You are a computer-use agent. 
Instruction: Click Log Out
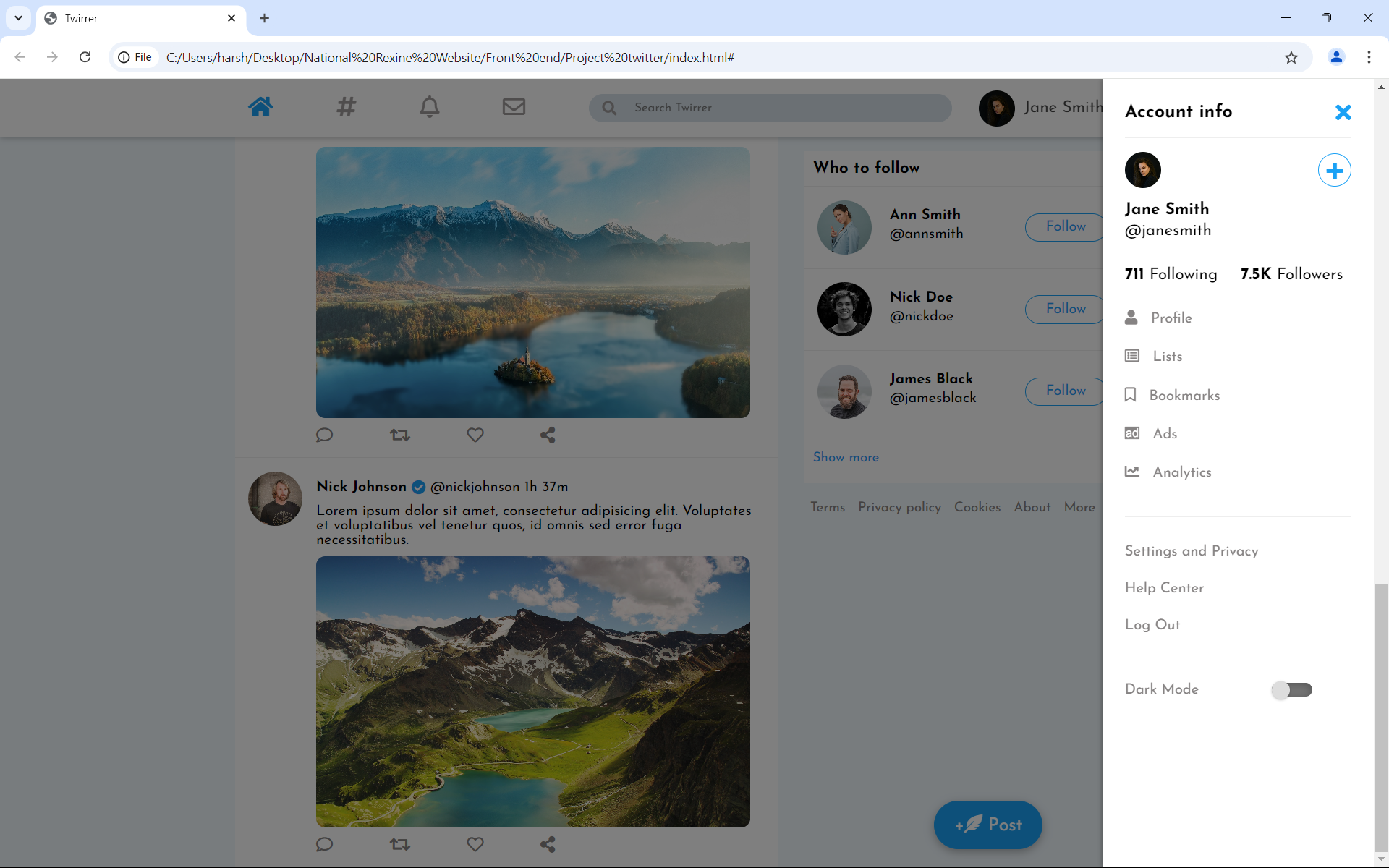pyautogui.click(x=1152, y=625)
